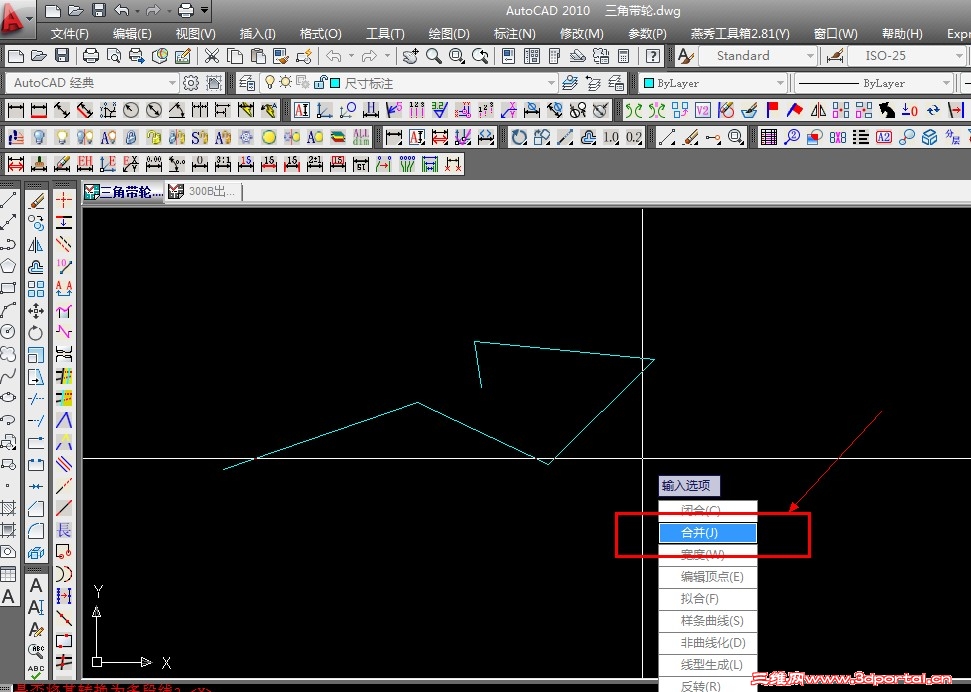971x692 pixels.
Task: Select the Hatch tool
Action: (8, 509)
